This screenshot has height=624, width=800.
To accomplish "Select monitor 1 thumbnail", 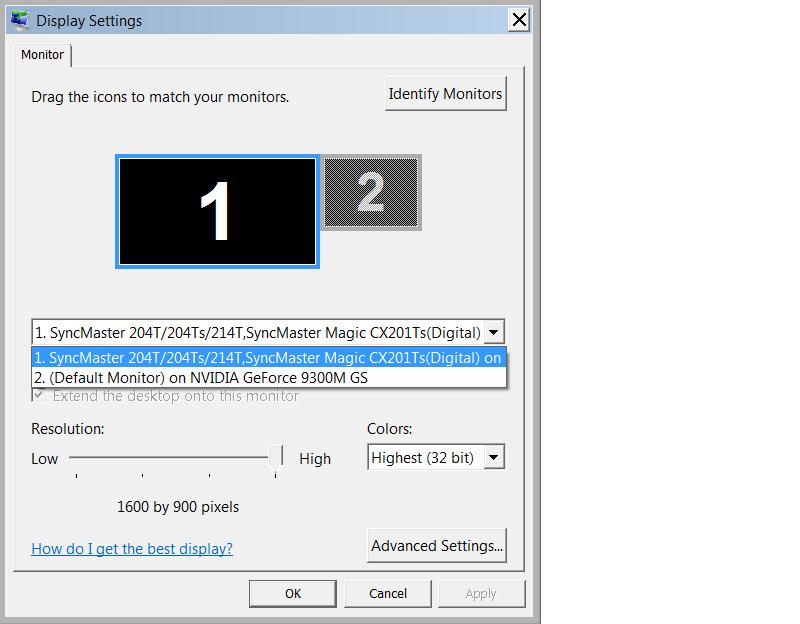I will 217,211.
